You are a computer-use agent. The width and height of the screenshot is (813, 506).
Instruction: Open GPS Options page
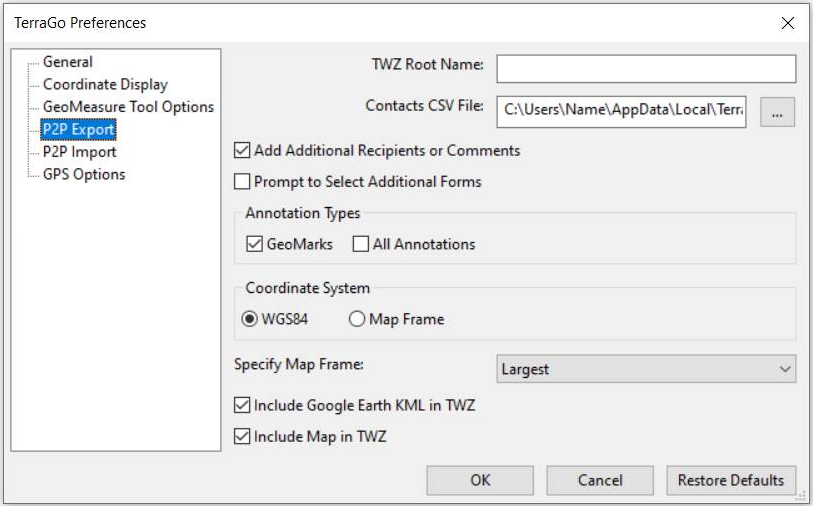pyautogui.click(x=84, y=174)
